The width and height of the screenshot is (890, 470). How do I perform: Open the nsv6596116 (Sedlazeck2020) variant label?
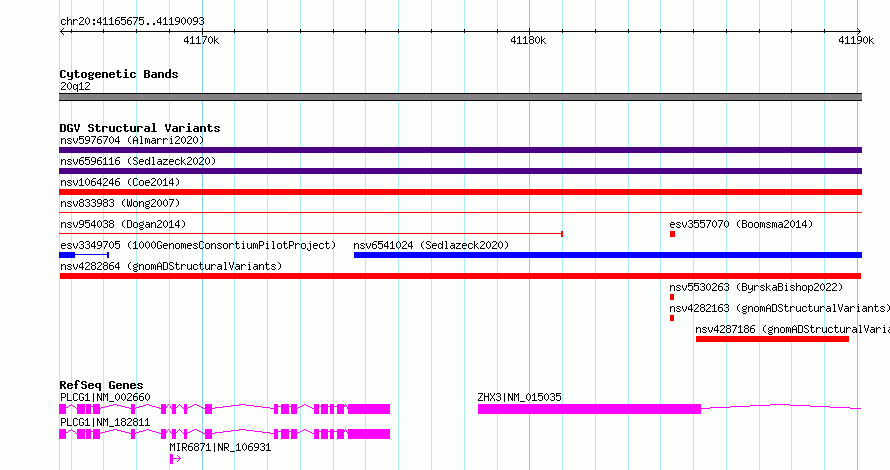[138, 161]
